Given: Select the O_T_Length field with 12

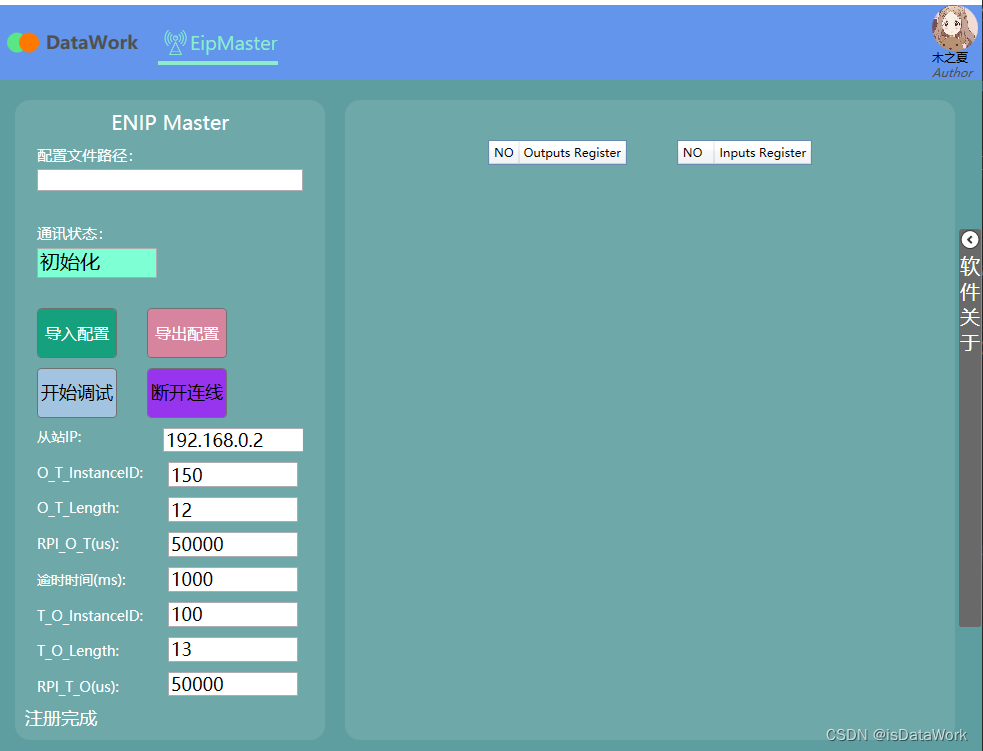Looking at the screenshot, I should point(233,510).
